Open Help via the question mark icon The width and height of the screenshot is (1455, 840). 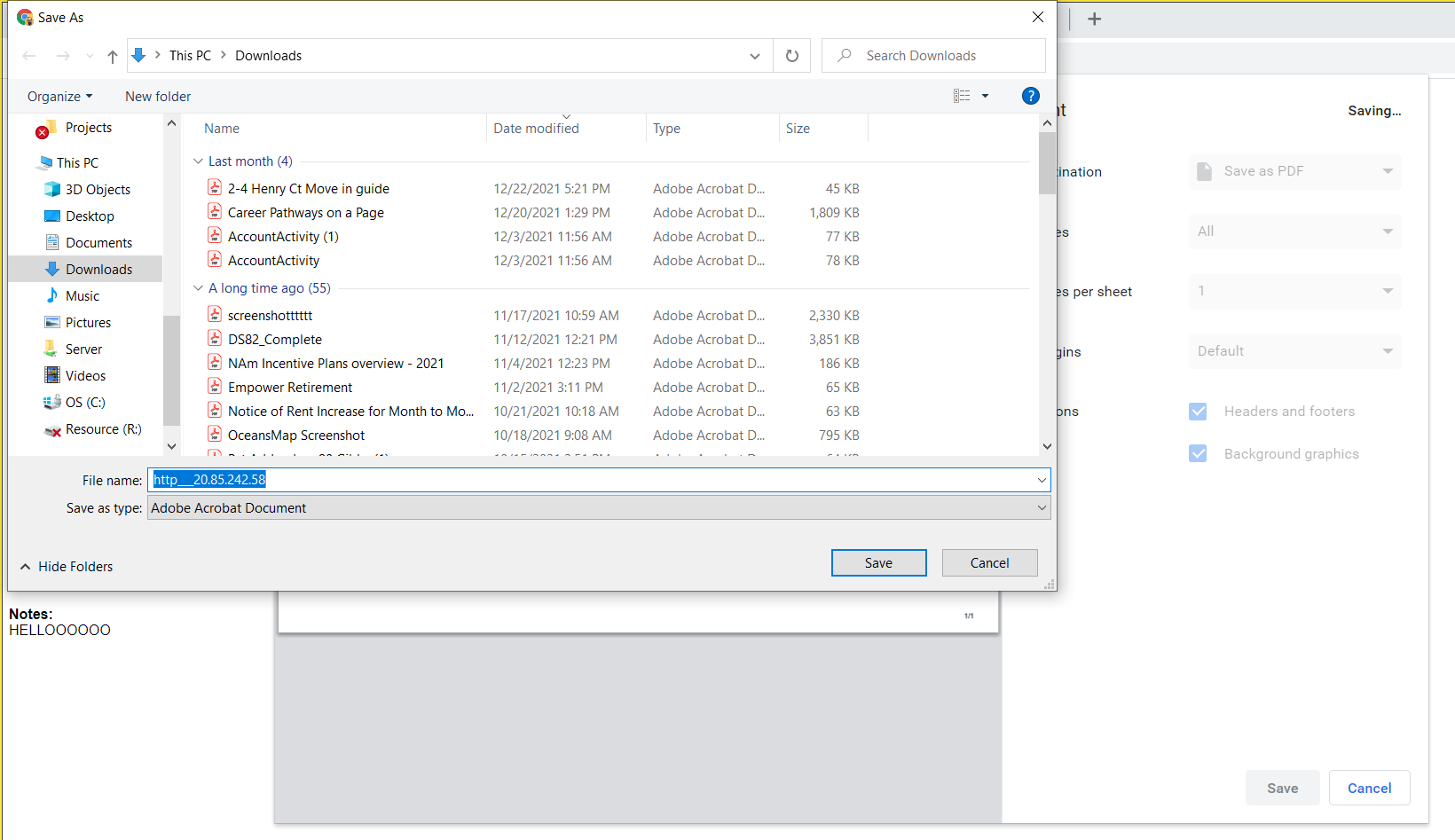tap(1030, 96)
